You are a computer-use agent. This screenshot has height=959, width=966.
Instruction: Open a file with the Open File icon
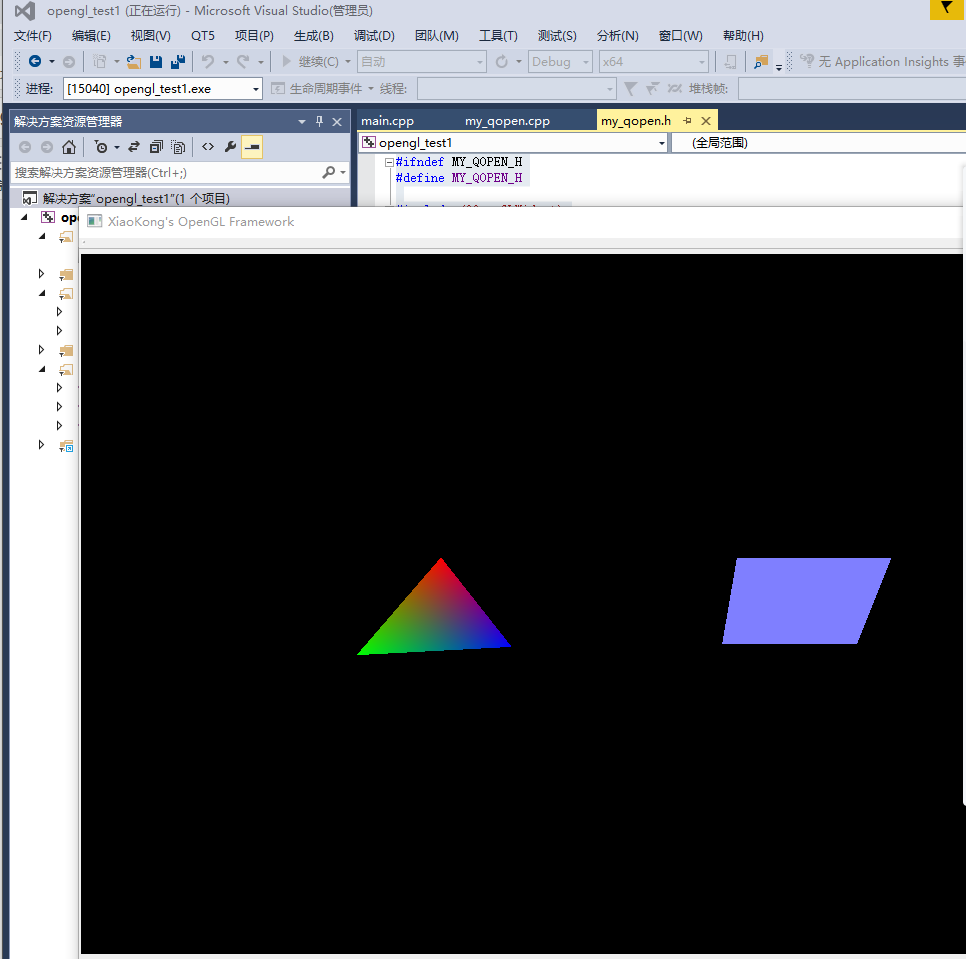[134, 62]
